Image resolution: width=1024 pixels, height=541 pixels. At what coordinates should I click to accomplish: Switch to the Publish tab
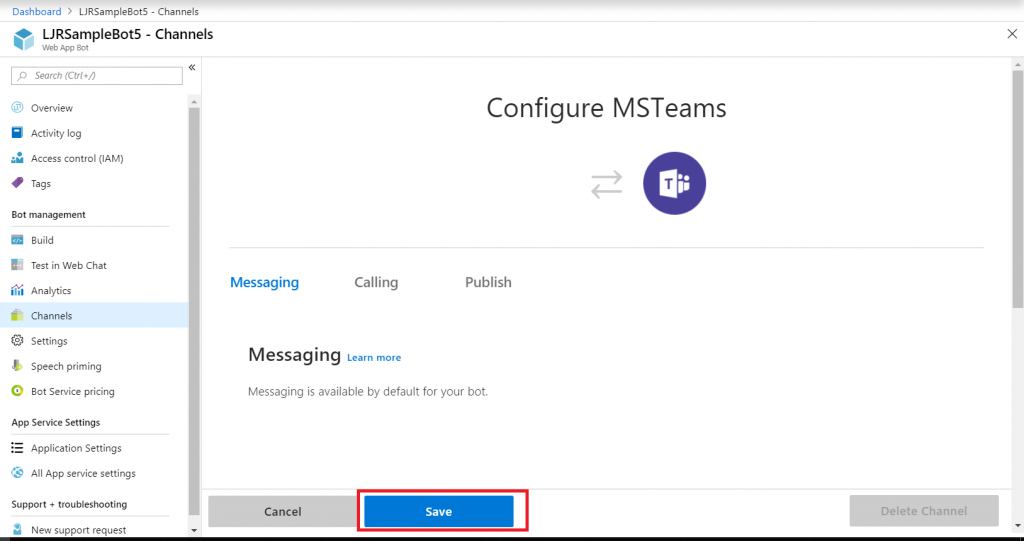[488, 282]
